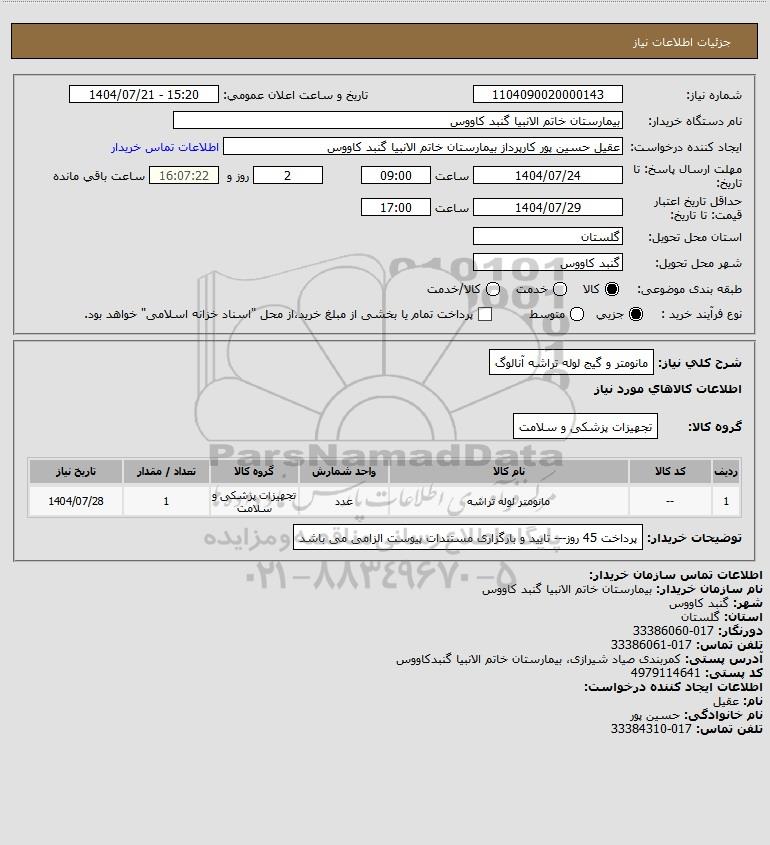
Task: Click the announcement date field 1404/07/21 - 15:20
Action: pyautogui.click(x=144, y=94)
